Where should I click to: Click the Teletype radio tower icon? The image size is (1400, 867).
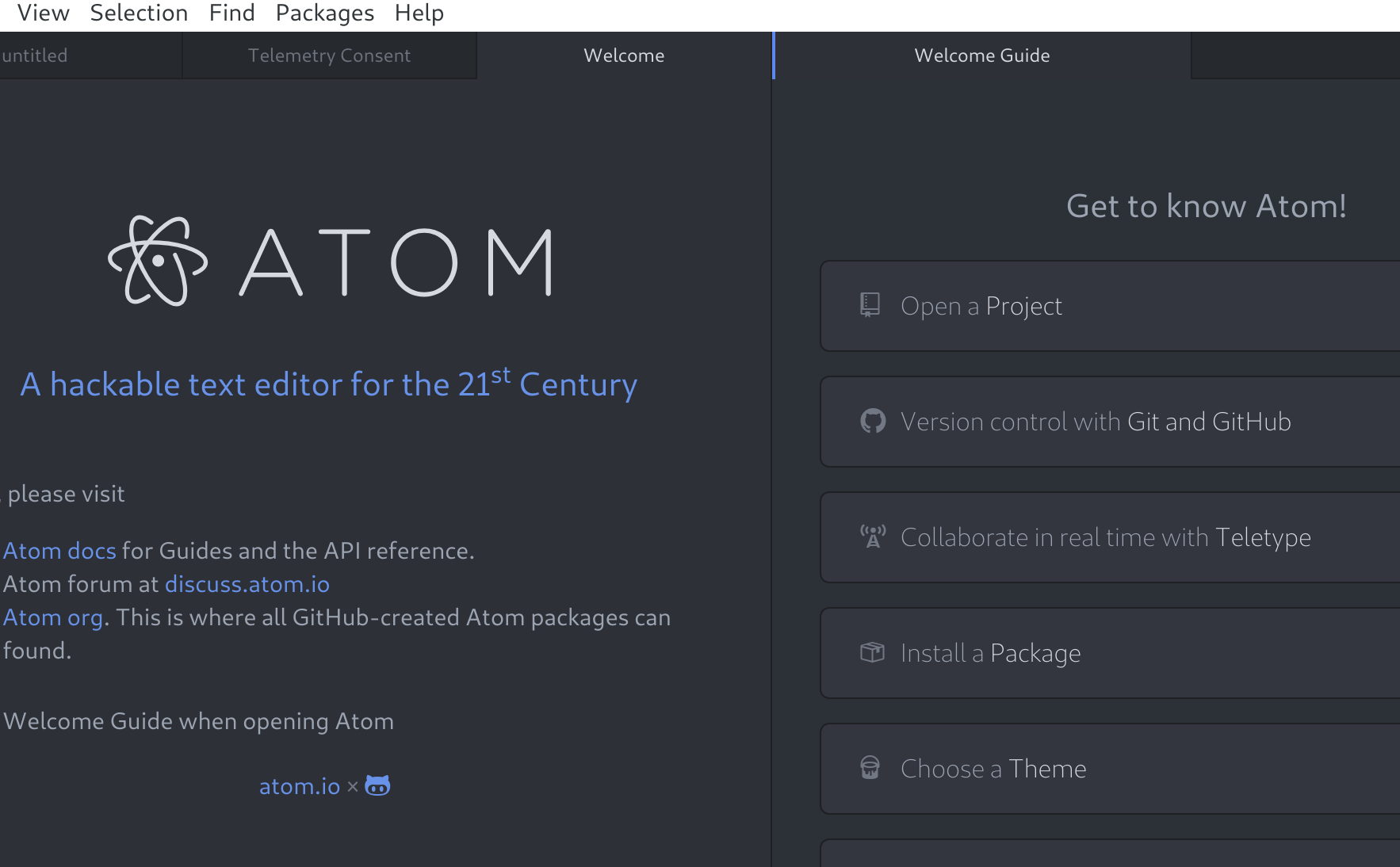click(x=872, y=537)
